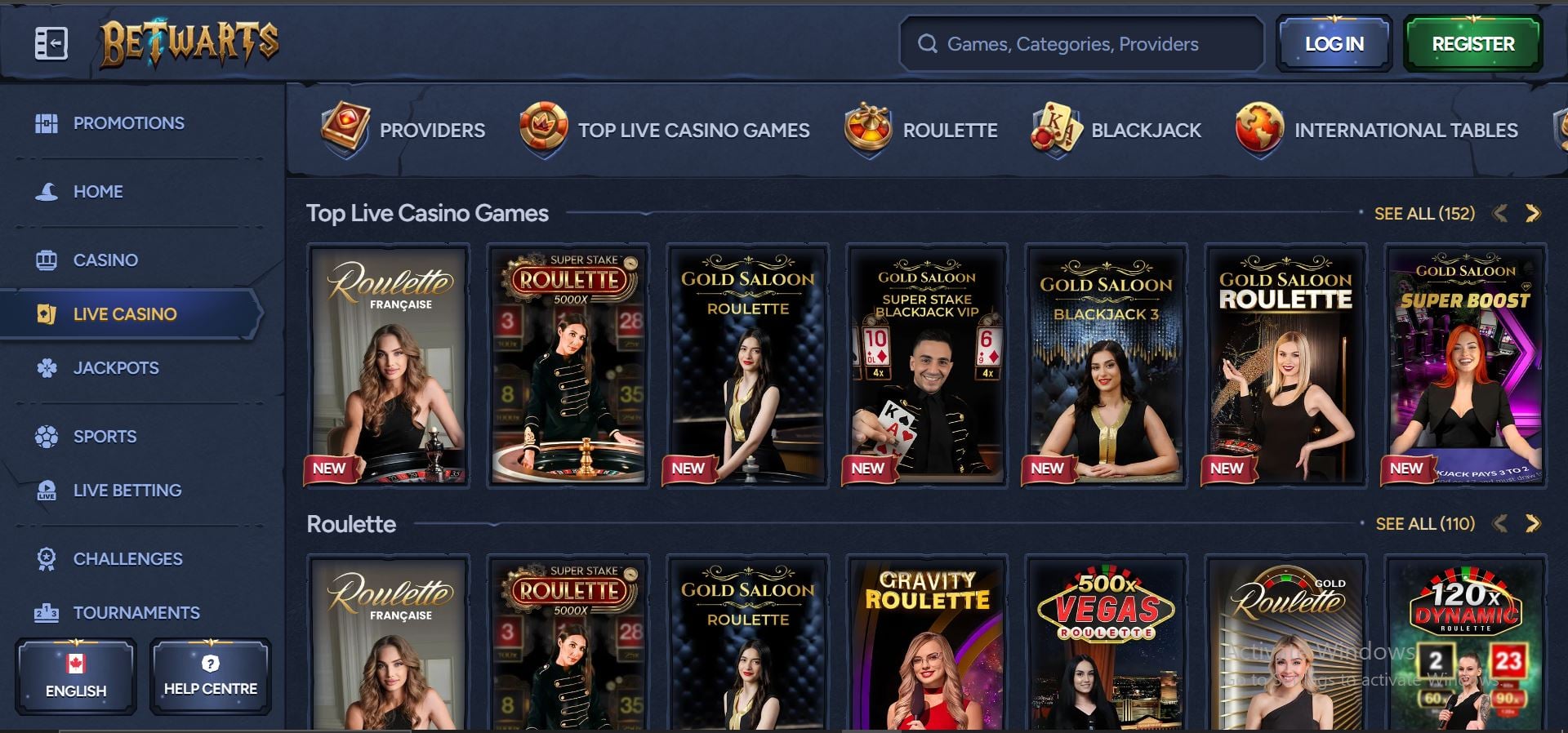Select the Top Live Casino Games chip icon

(x=544, y=130)
